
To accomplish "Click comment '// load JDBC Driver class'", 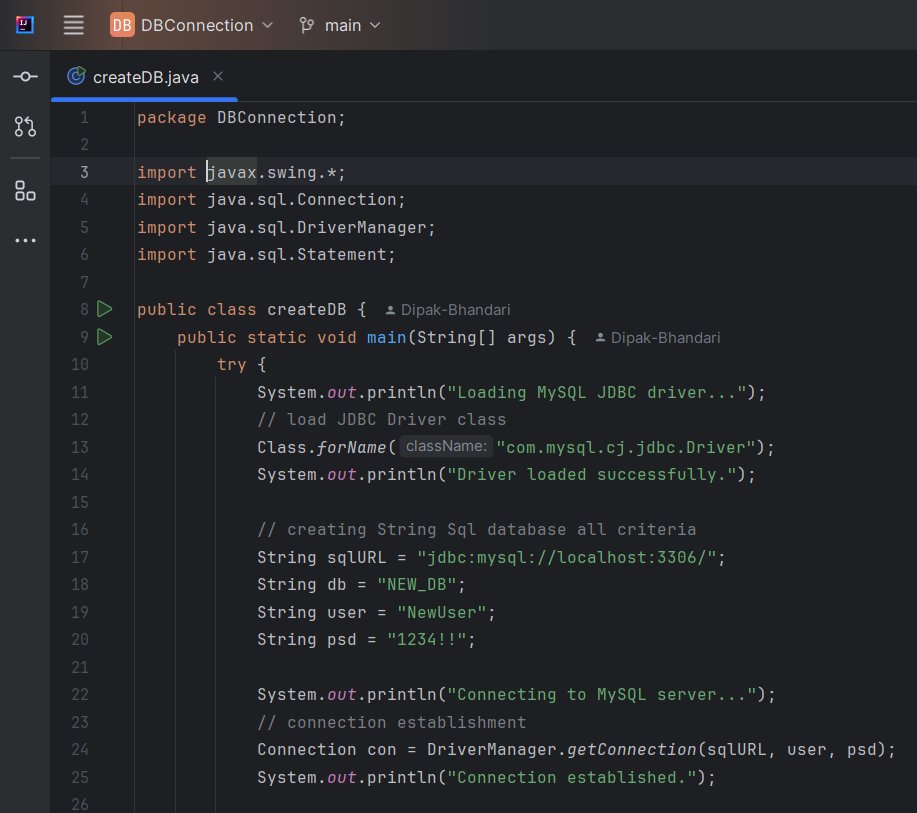I will [x=382, y=419].
